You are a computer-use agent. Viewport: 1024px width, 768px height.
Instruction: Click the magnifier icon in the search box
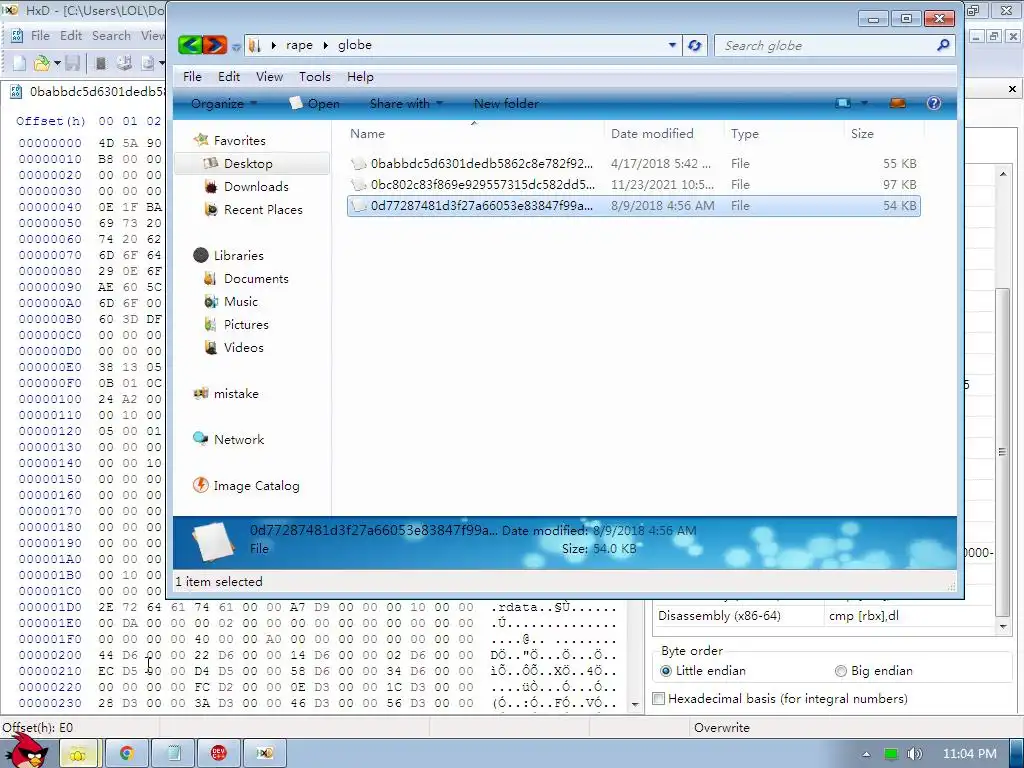[943, 45]
